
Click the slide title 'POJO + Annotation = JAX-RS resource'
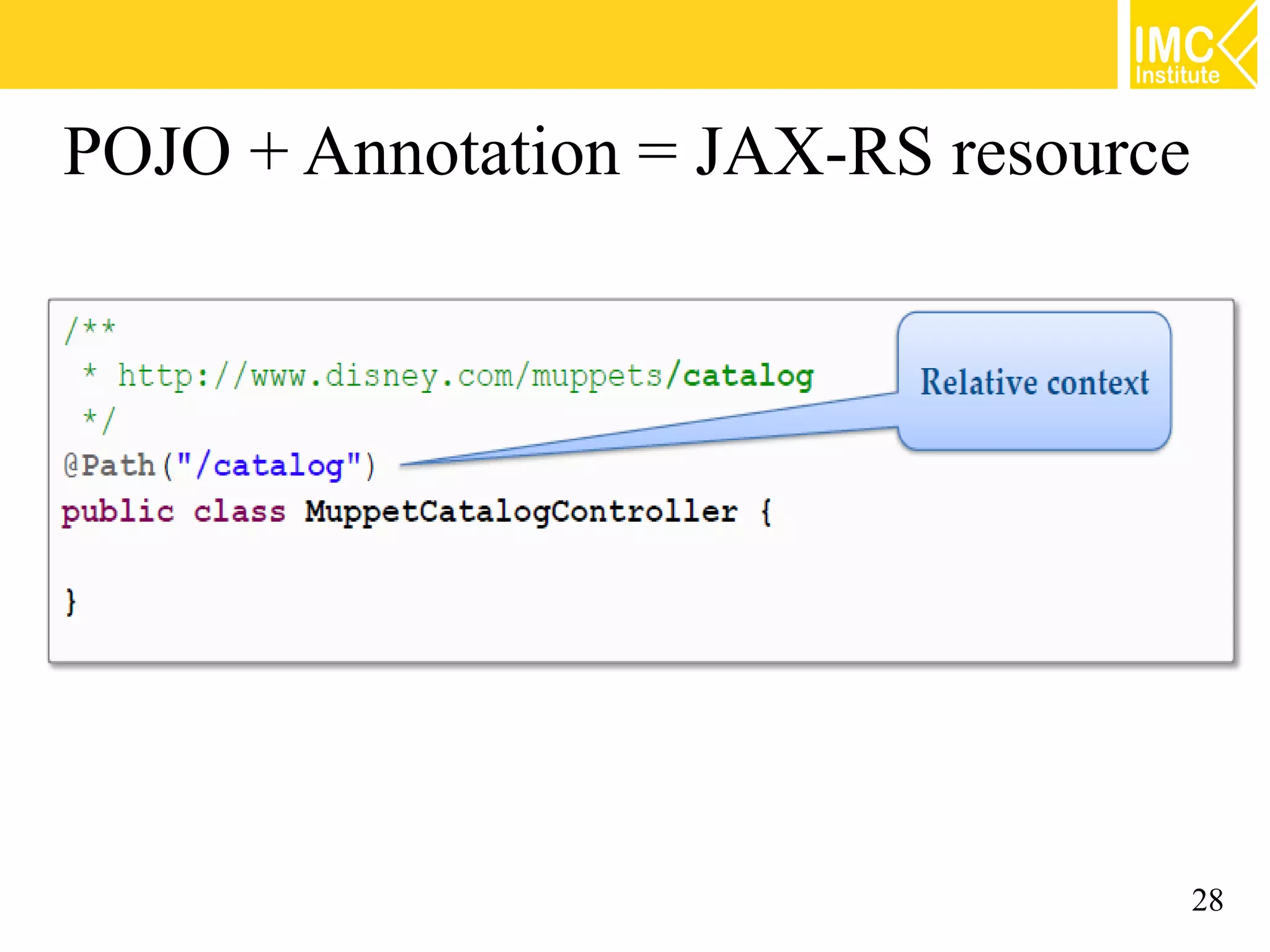coord(626,152)
